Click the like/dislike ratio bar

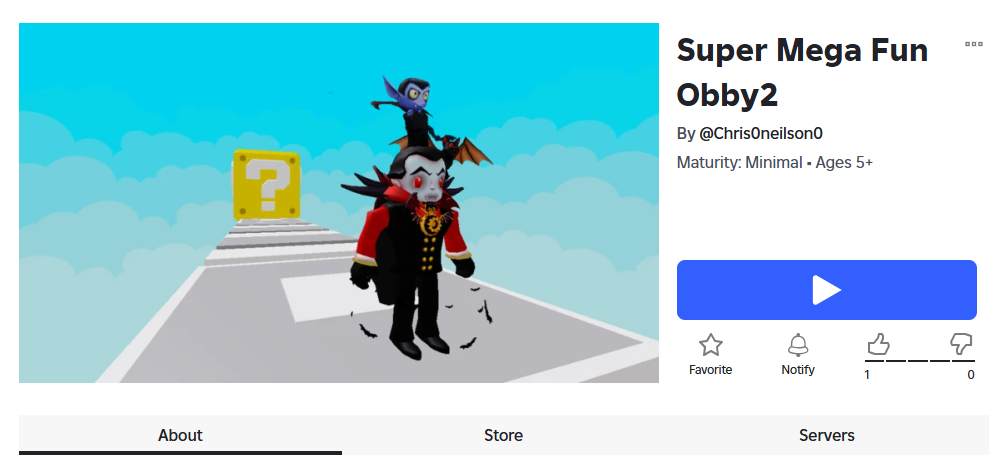coord(920,360)
